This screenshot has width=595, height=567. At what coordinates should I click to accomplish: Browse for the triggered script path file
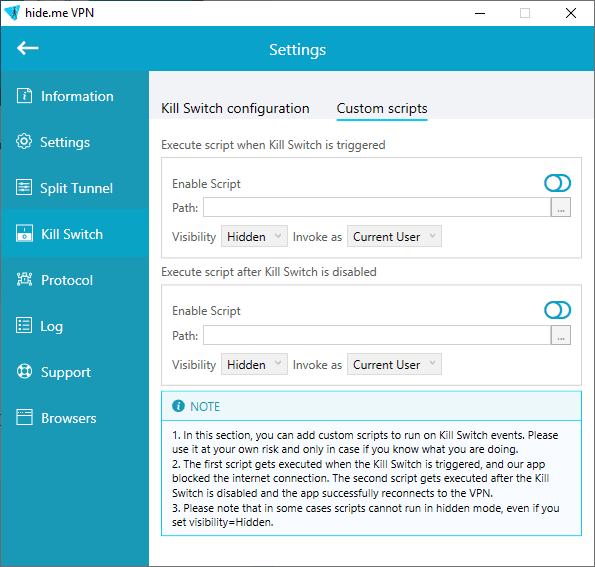coord(561,207)
